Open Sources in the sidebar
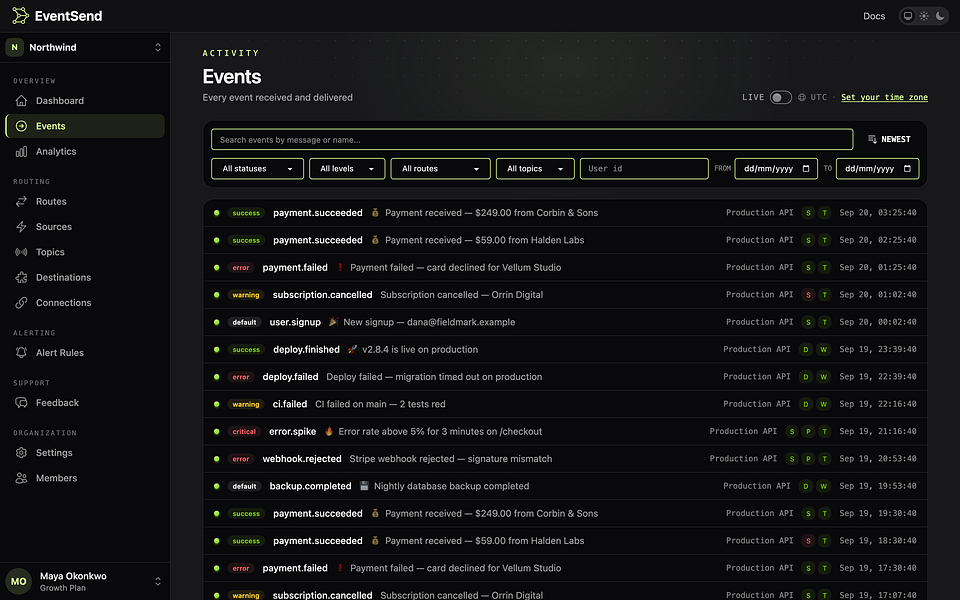 pyautogui.click(x=84, y=227)
